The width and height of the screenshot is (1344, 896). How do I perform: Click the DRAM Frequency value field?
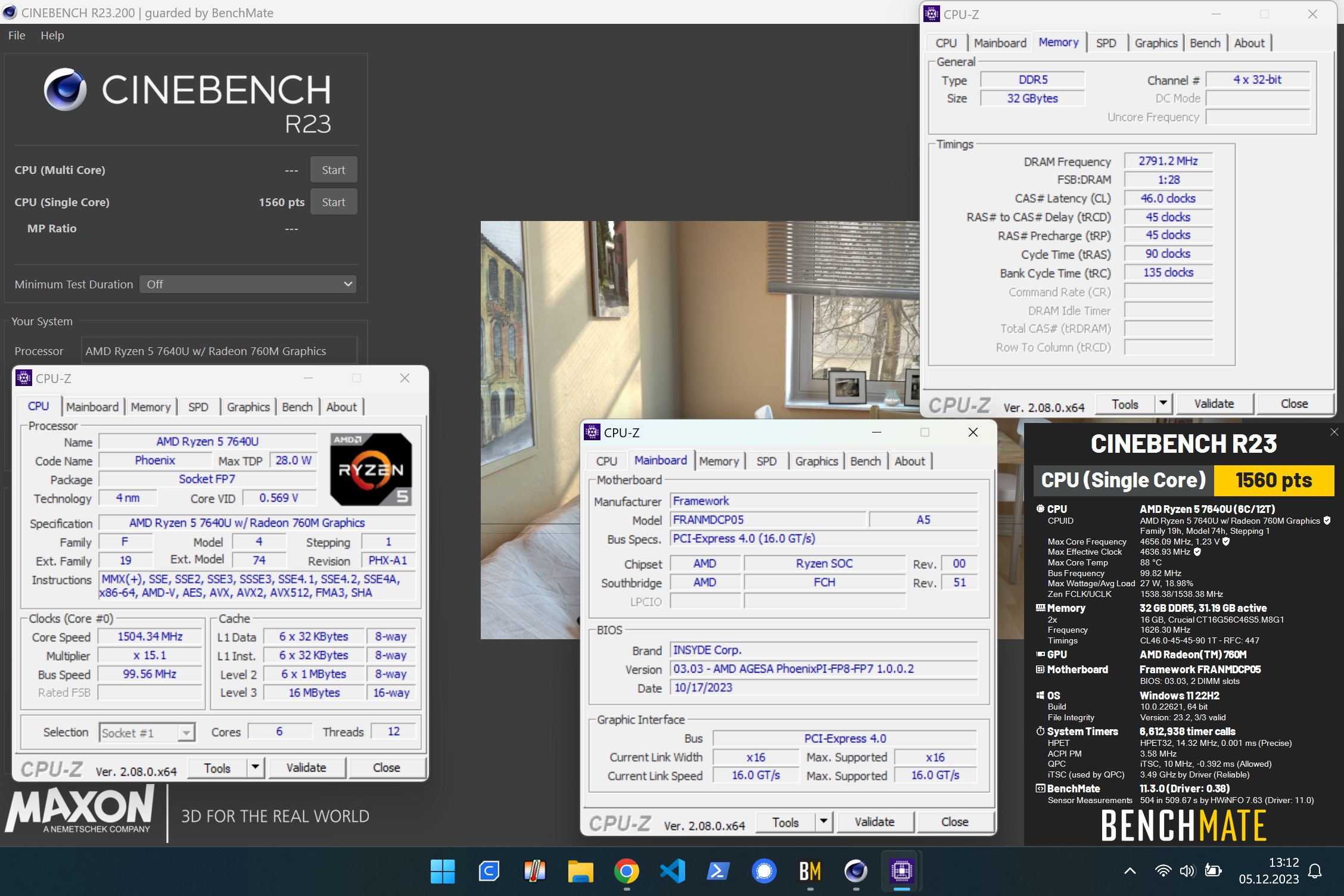pos(1168,161)
